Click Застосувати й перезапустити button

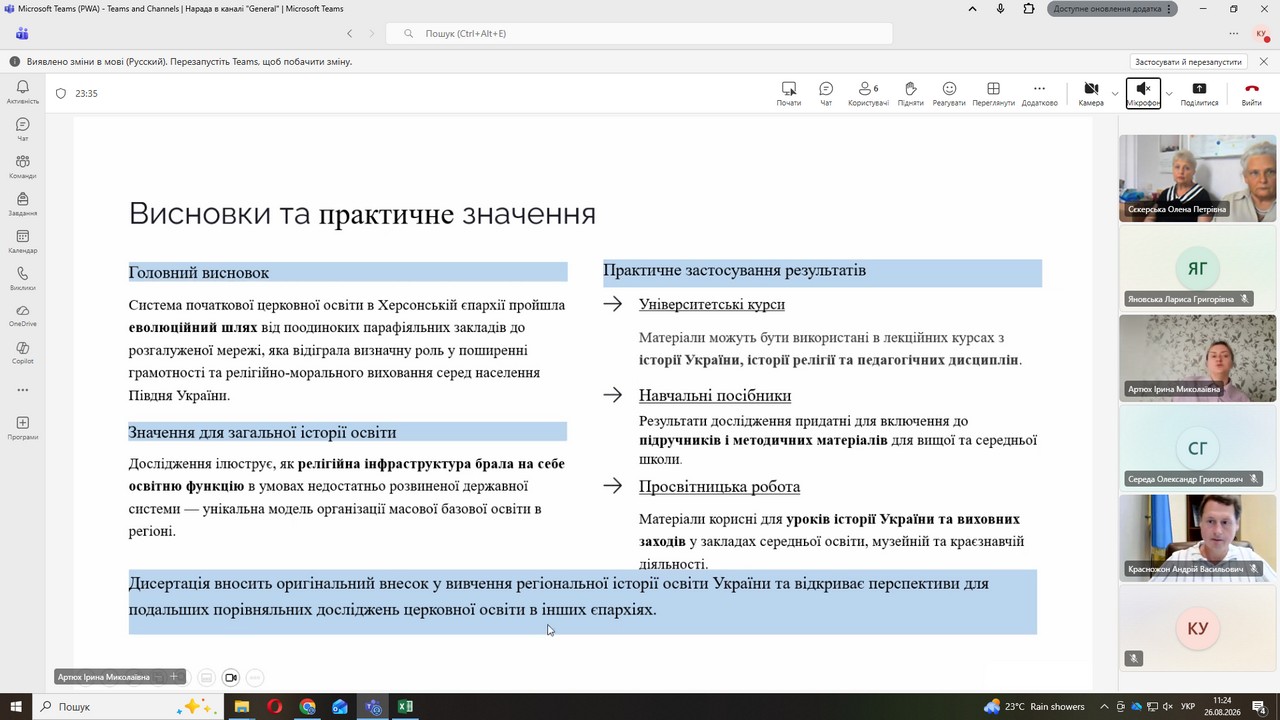point(1188,61)
